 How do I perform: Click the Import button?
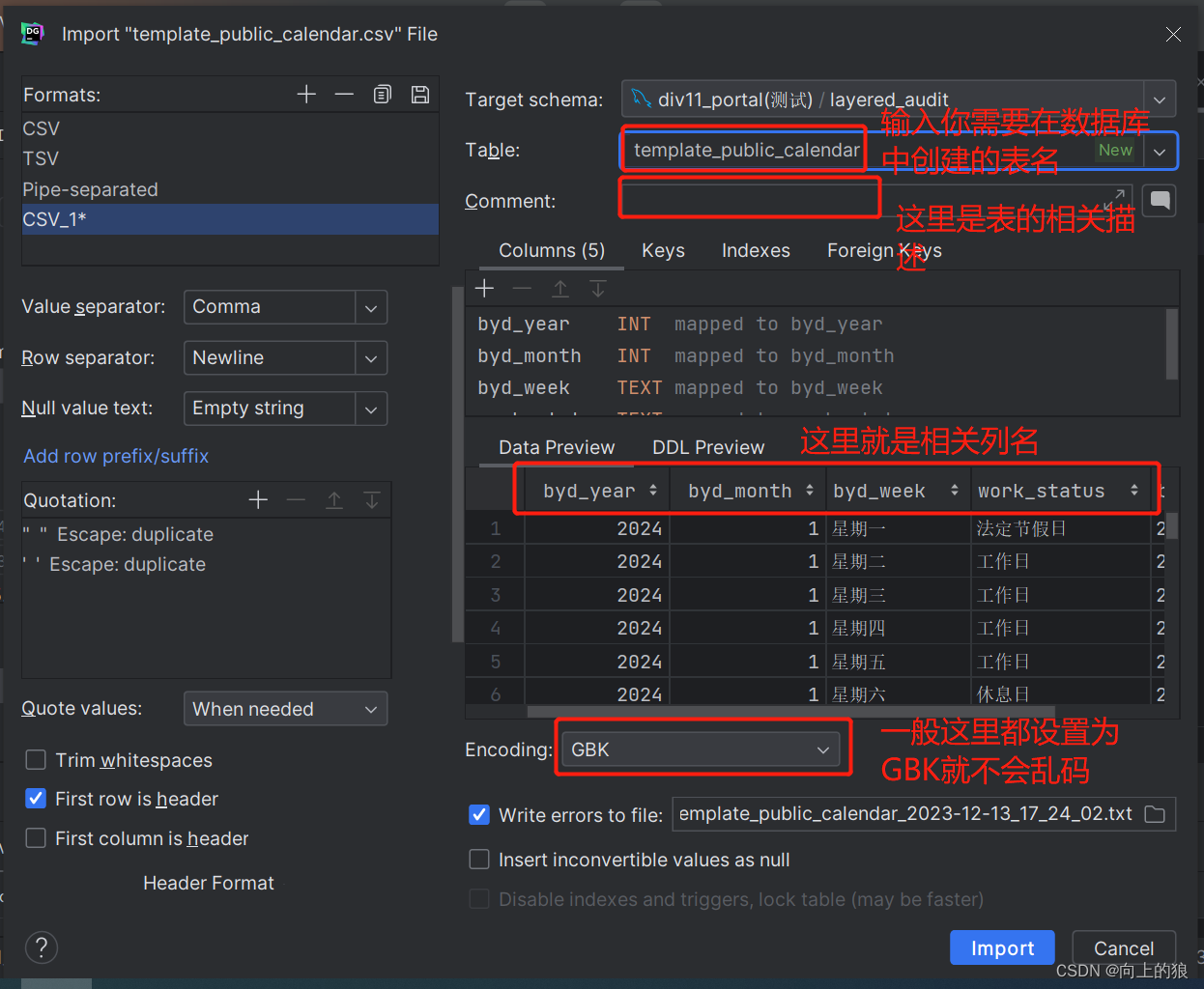pyautogui.click(x=1002, y=948)
